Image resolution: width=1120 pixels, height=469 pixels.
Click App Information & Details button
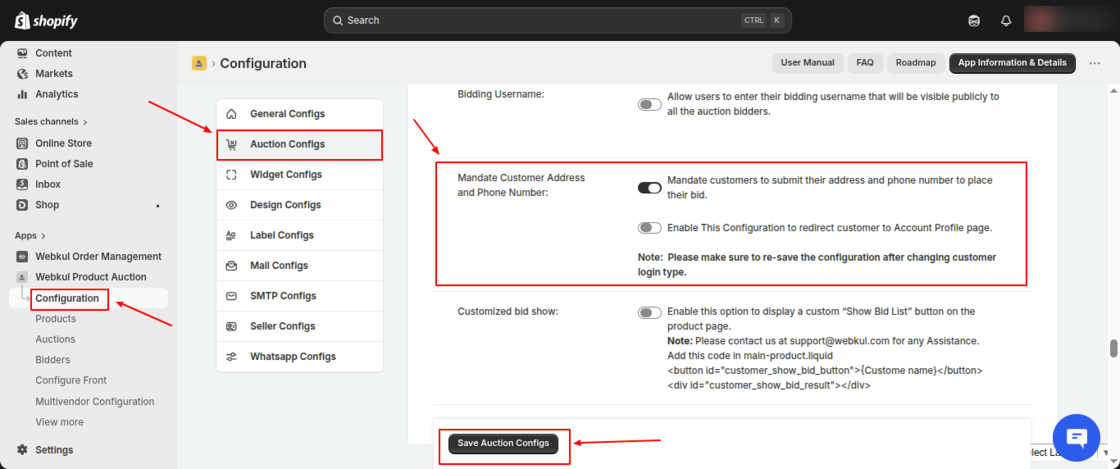point(1012,63)
